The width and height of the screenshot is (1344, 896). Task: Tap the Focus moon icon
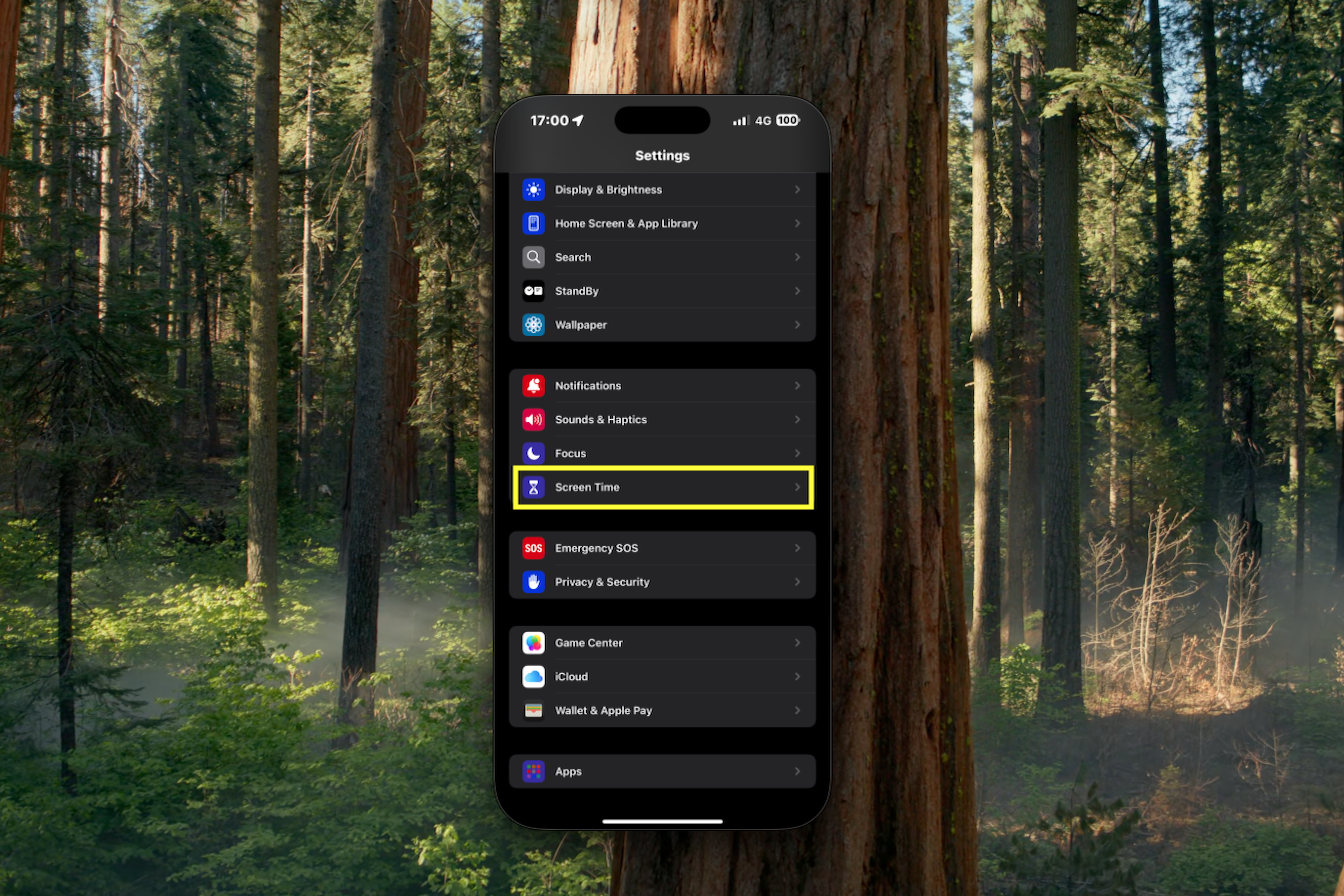(533, 453)
